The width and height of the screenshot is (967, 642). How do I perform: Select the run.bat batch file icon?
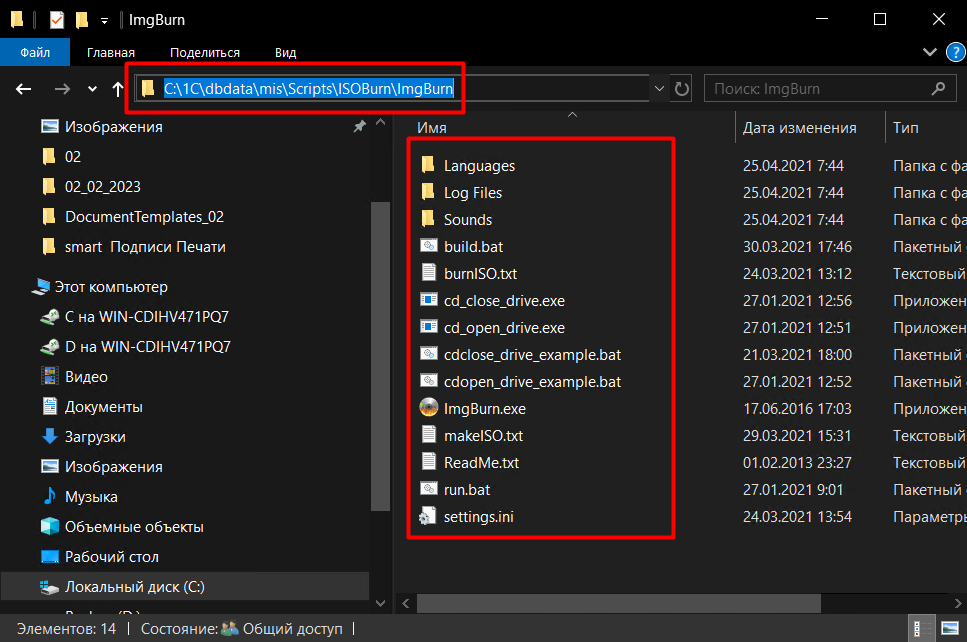pos(428,490)
